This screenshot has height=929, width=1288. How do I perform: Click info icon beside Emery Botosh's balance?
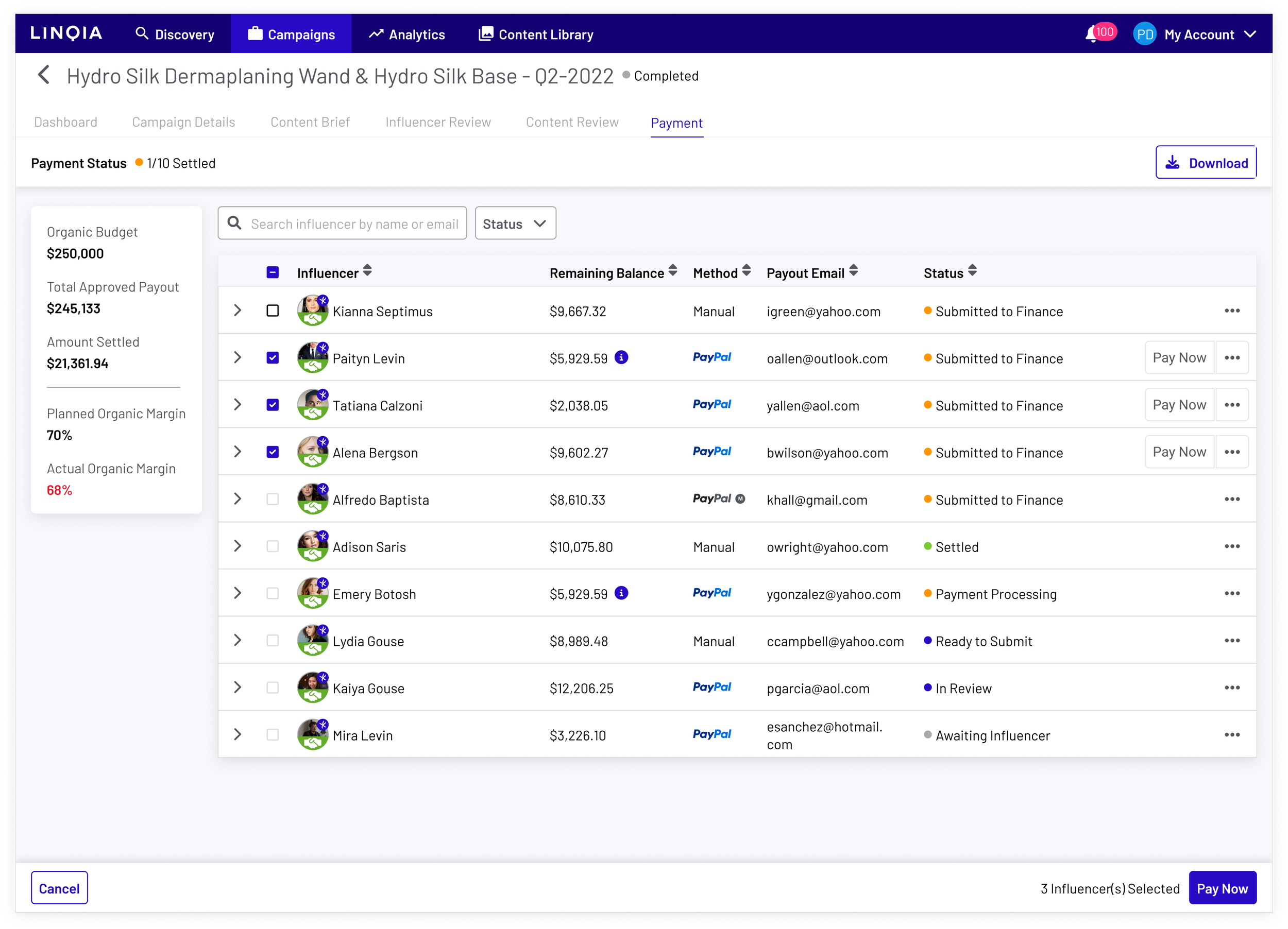tap(621, 593)
